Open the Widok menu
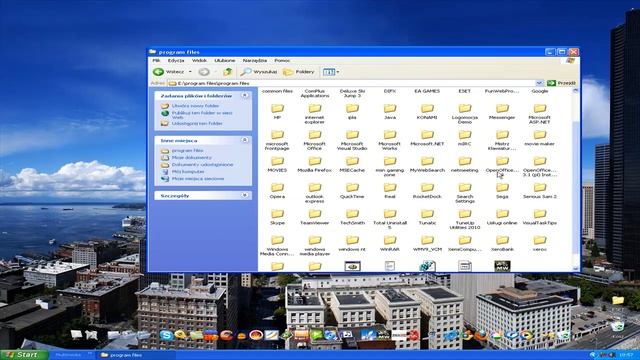Screen dimensions: 640x360 pyautogui.click(x=199, y=60)
